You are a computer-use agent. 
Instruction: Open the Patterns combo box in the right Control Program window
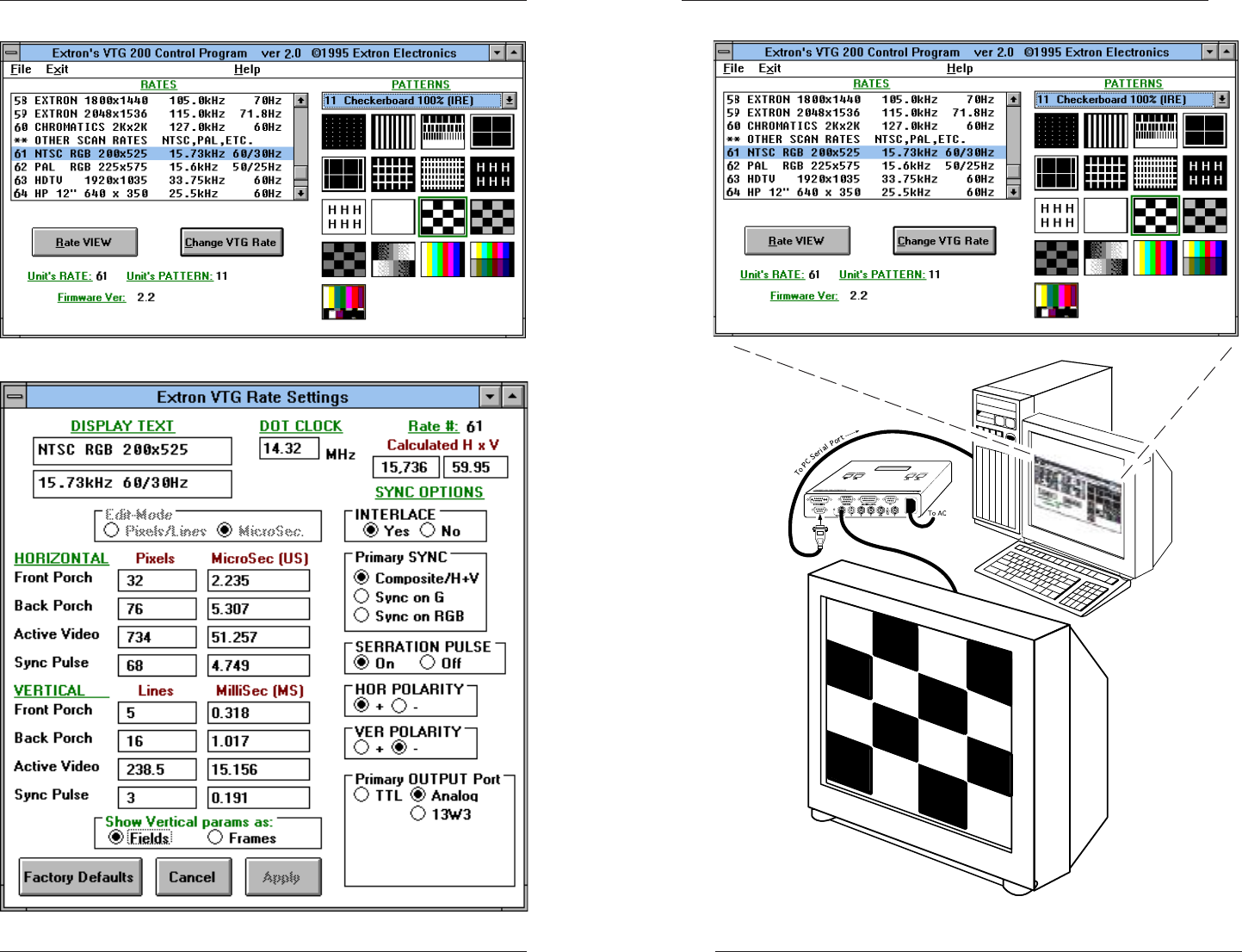coord(1222,100)
